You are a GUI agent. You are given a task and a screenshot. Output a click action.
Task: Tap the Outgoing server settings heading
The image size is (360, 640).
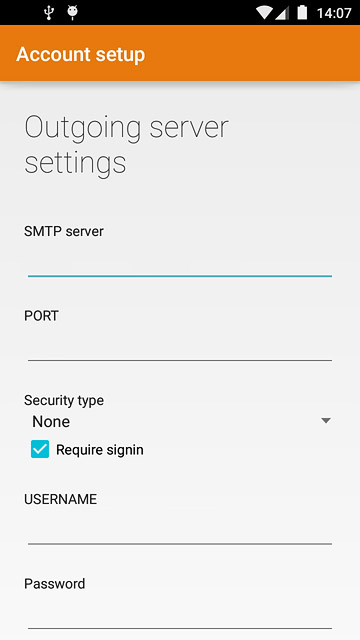(126, 145)
